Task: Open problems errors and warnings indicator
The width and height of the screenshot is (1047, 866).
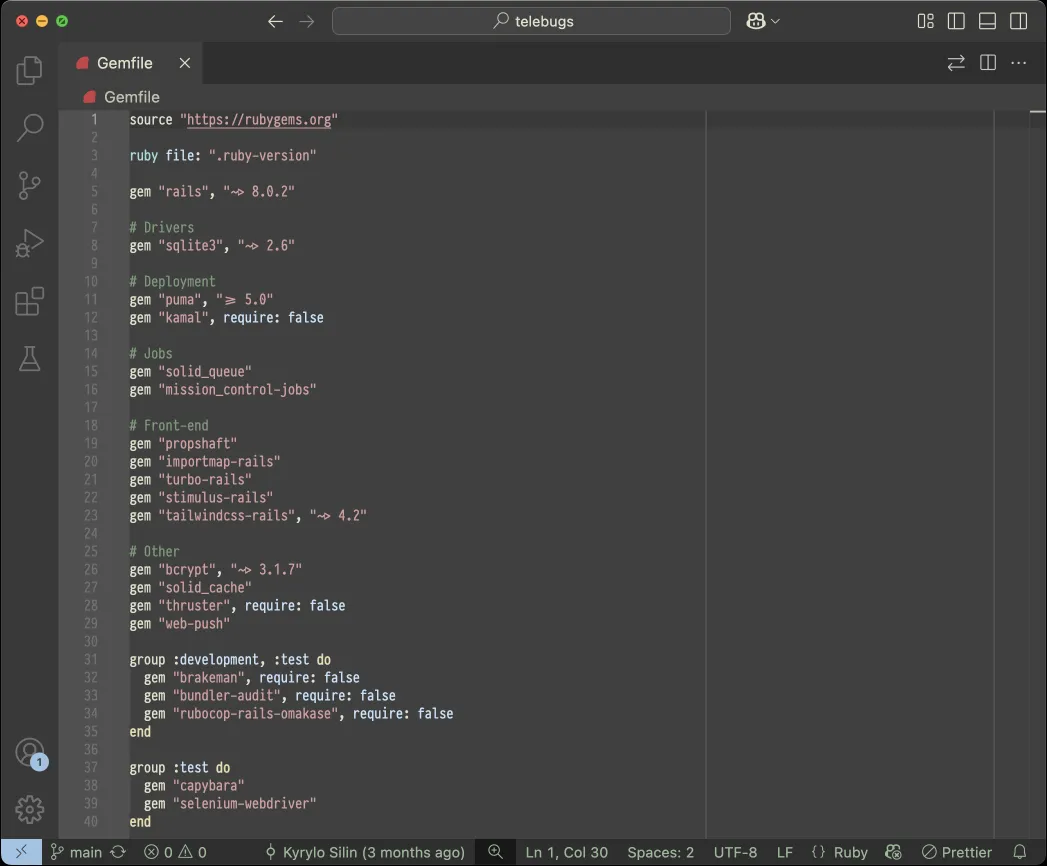Action: (x=175, y=852)
